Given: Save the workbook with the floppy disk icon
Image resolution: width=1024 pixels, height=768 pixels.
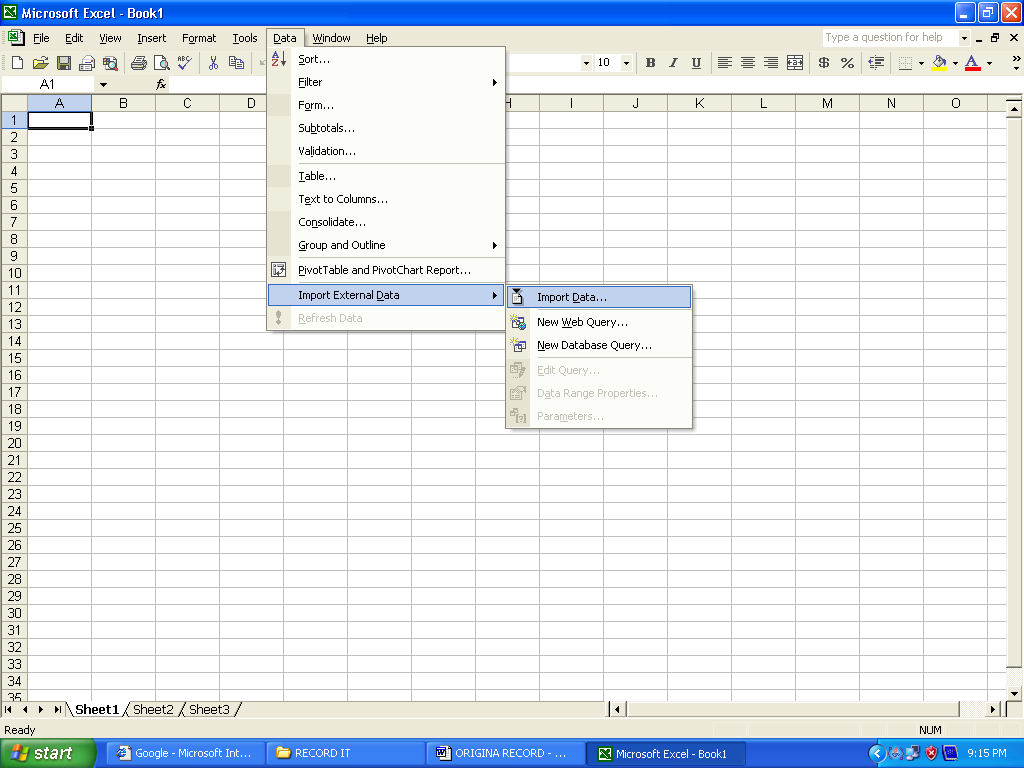Looking at the screenshot, I should (63, 63).
